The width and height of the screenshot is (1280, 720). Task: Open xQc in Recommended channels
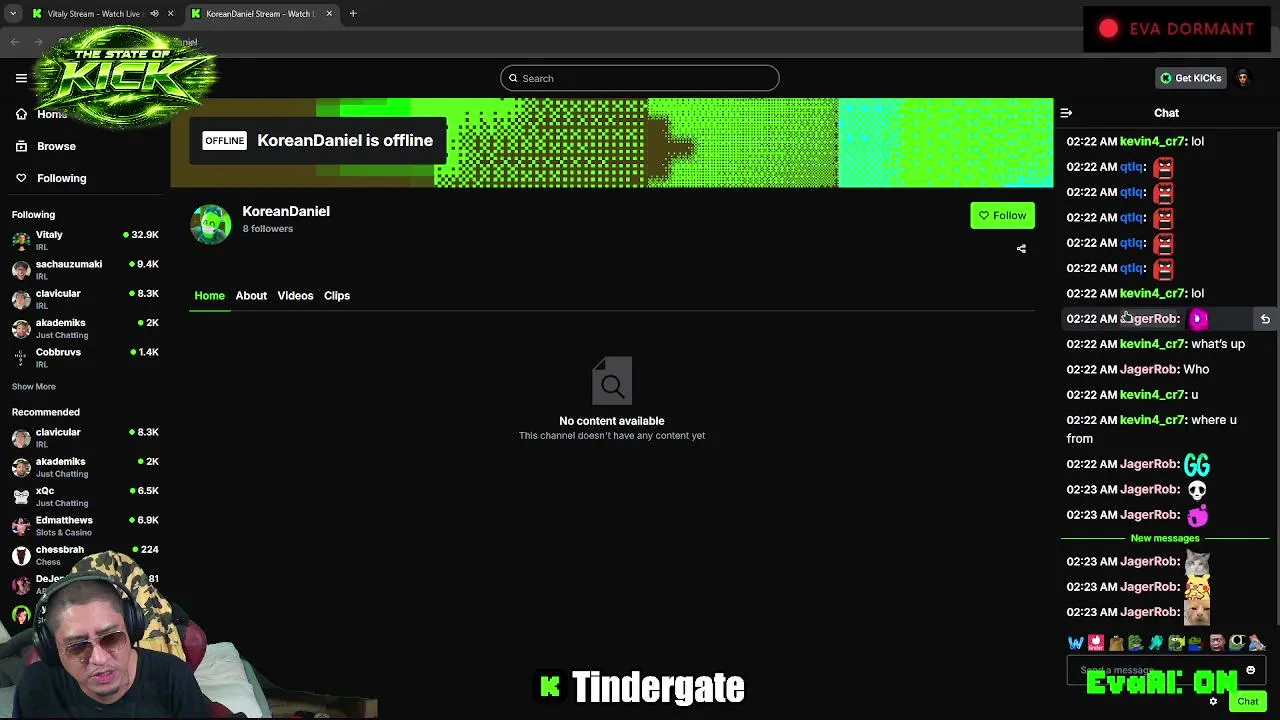point(85,496)
